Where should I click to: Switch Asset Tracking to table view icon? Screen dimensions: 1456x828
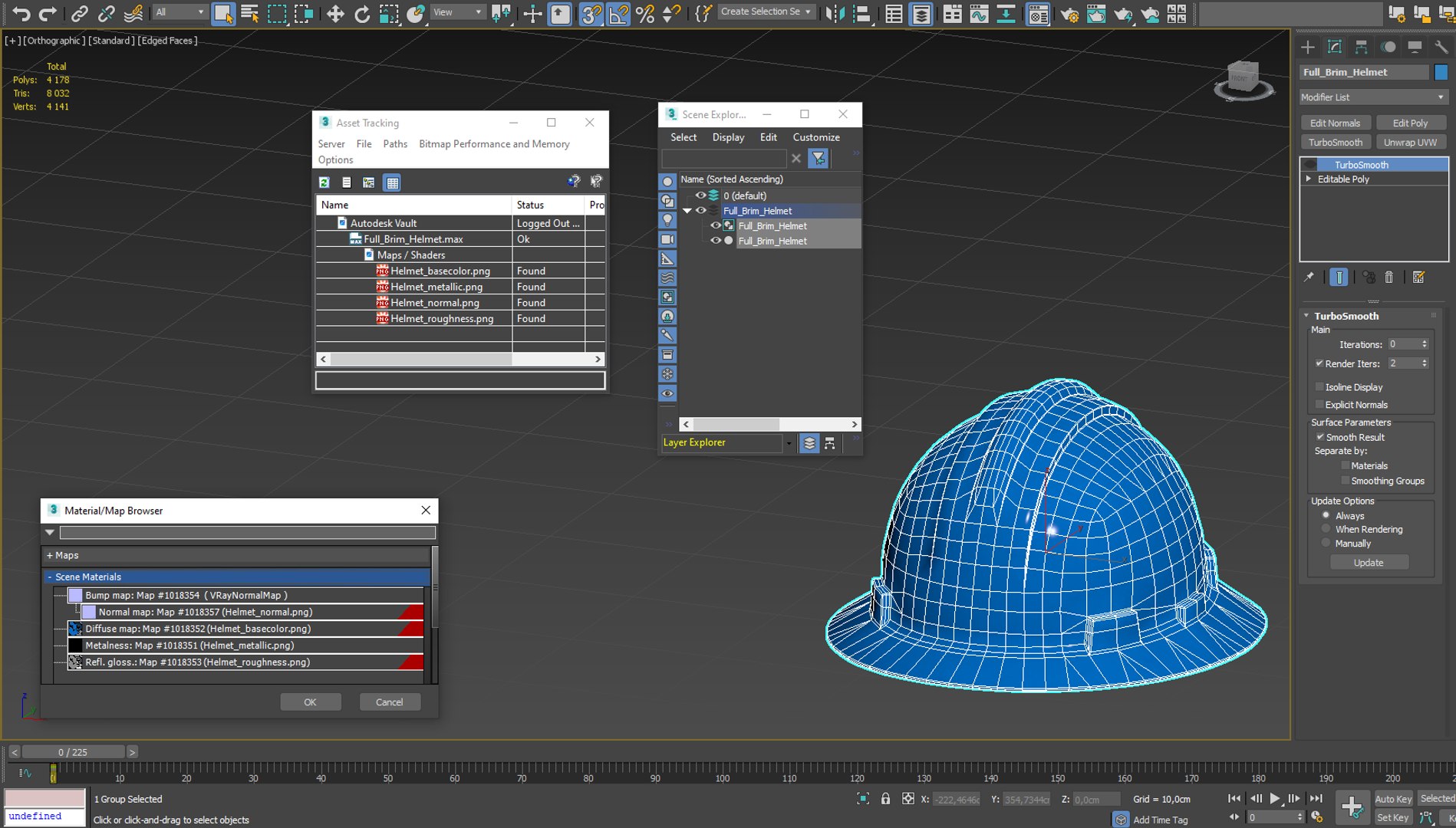point(392,182)
